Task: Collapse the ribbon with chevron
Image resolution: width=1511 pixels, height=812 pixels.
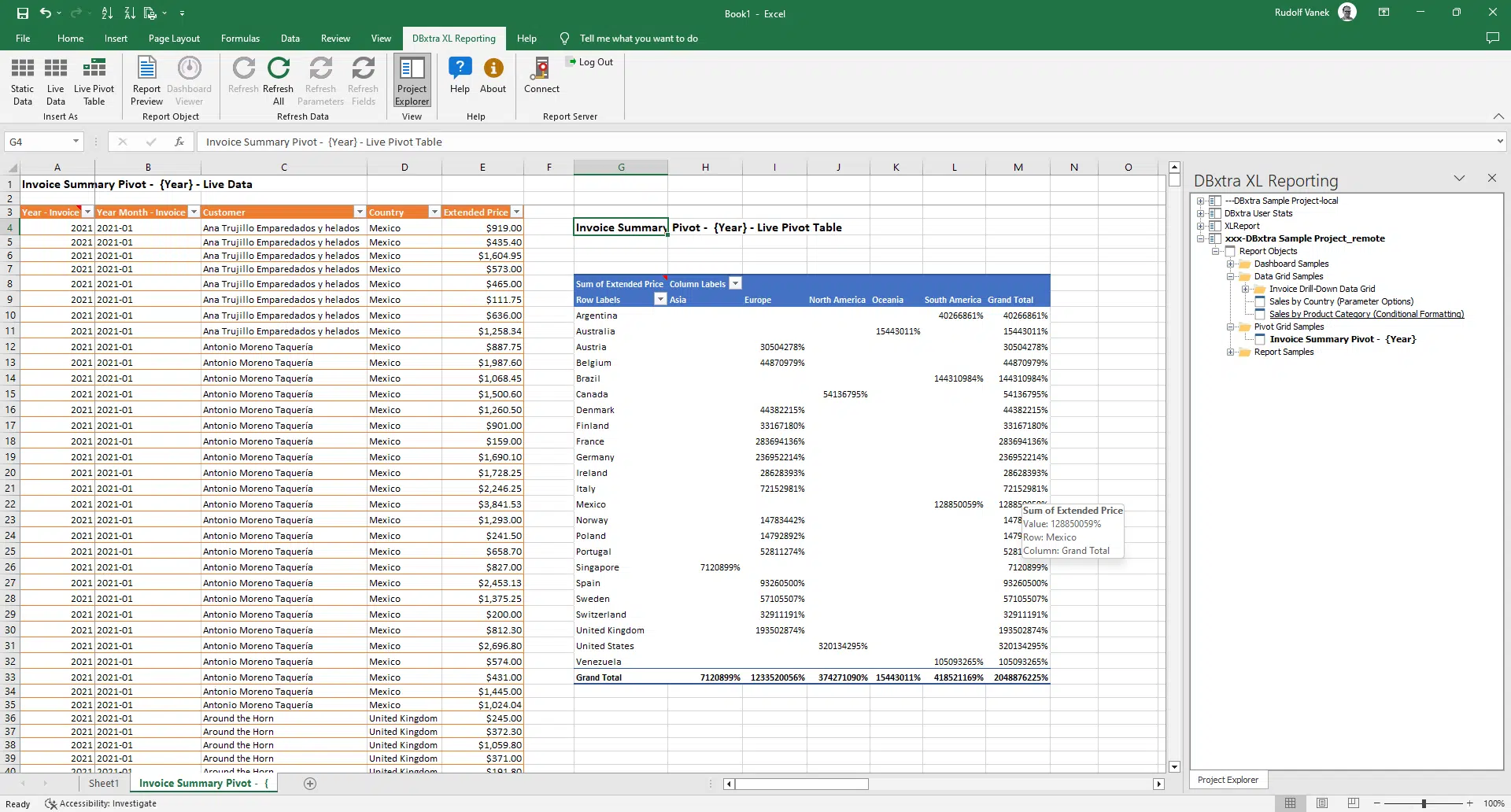Action: click(1498, 116)
